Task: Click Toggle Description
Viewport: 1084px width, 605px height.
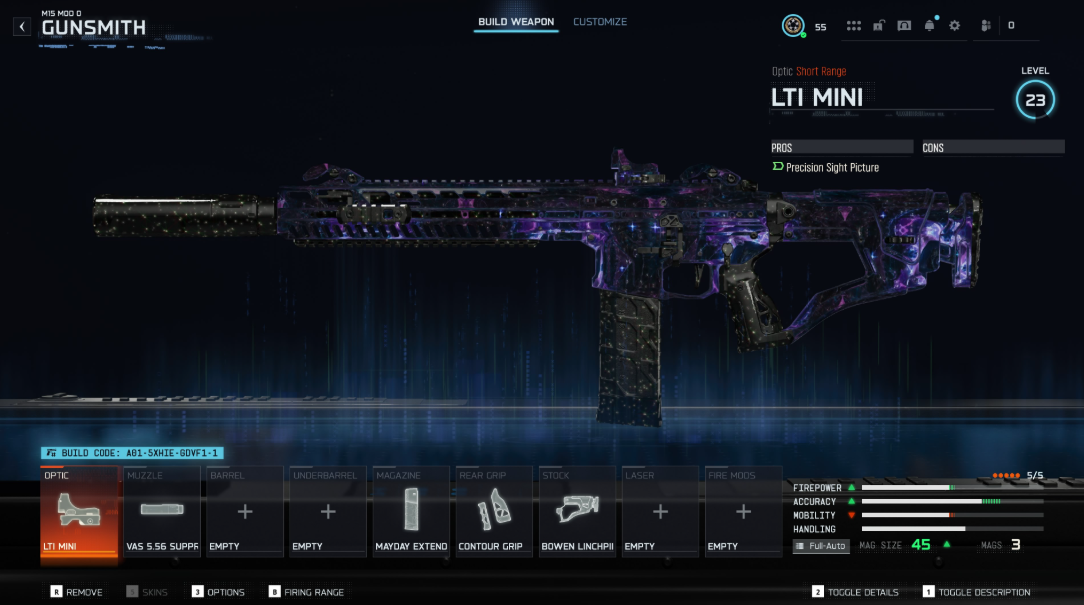Action: tap(976, 592)
